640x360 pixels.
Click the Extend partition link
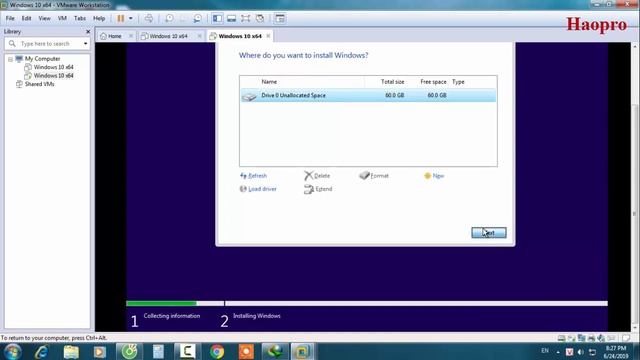click(x=318, y=189)
